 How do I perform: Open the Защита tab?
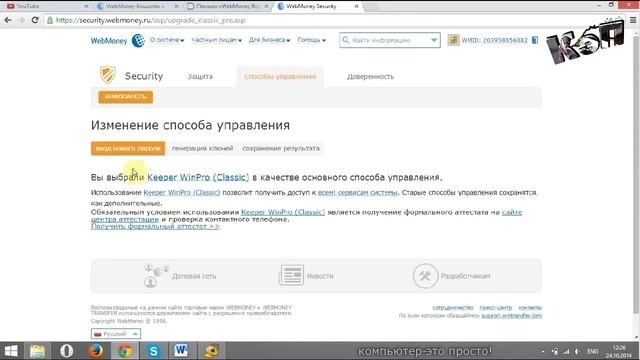[200, 76]
